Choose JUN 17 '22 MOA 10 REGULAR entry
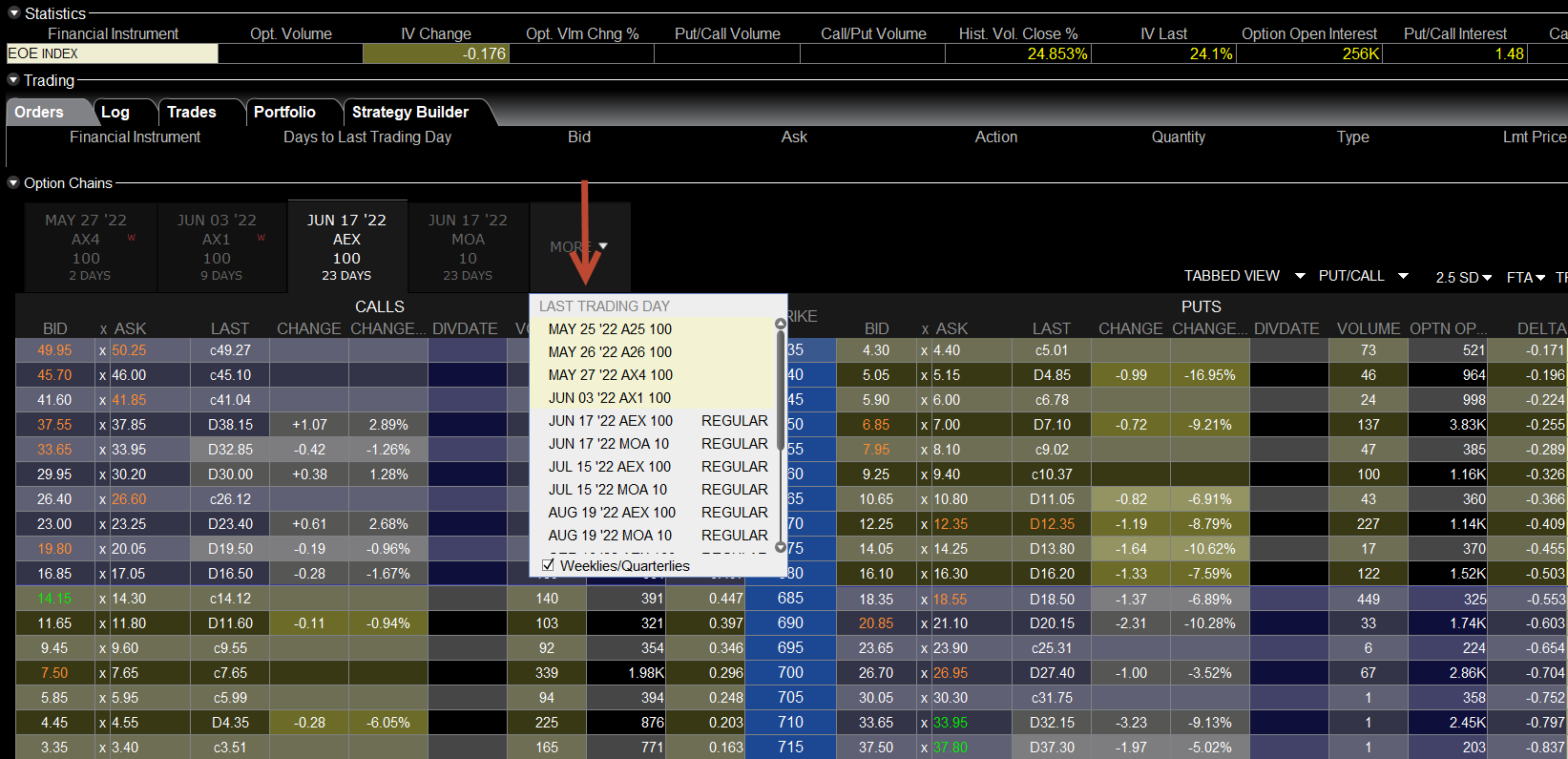 (x=655, y=444)
